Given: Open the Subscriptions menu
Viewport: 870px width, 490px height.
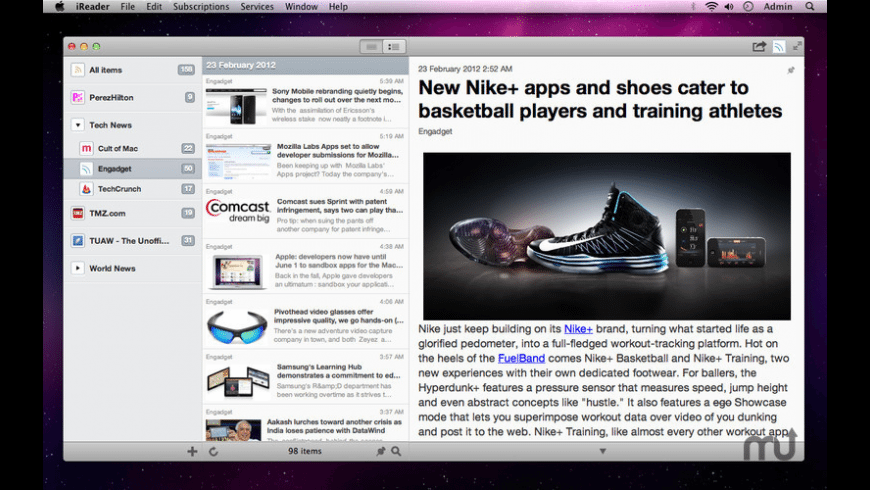Looking at the screenshot, I should point(200,7).
